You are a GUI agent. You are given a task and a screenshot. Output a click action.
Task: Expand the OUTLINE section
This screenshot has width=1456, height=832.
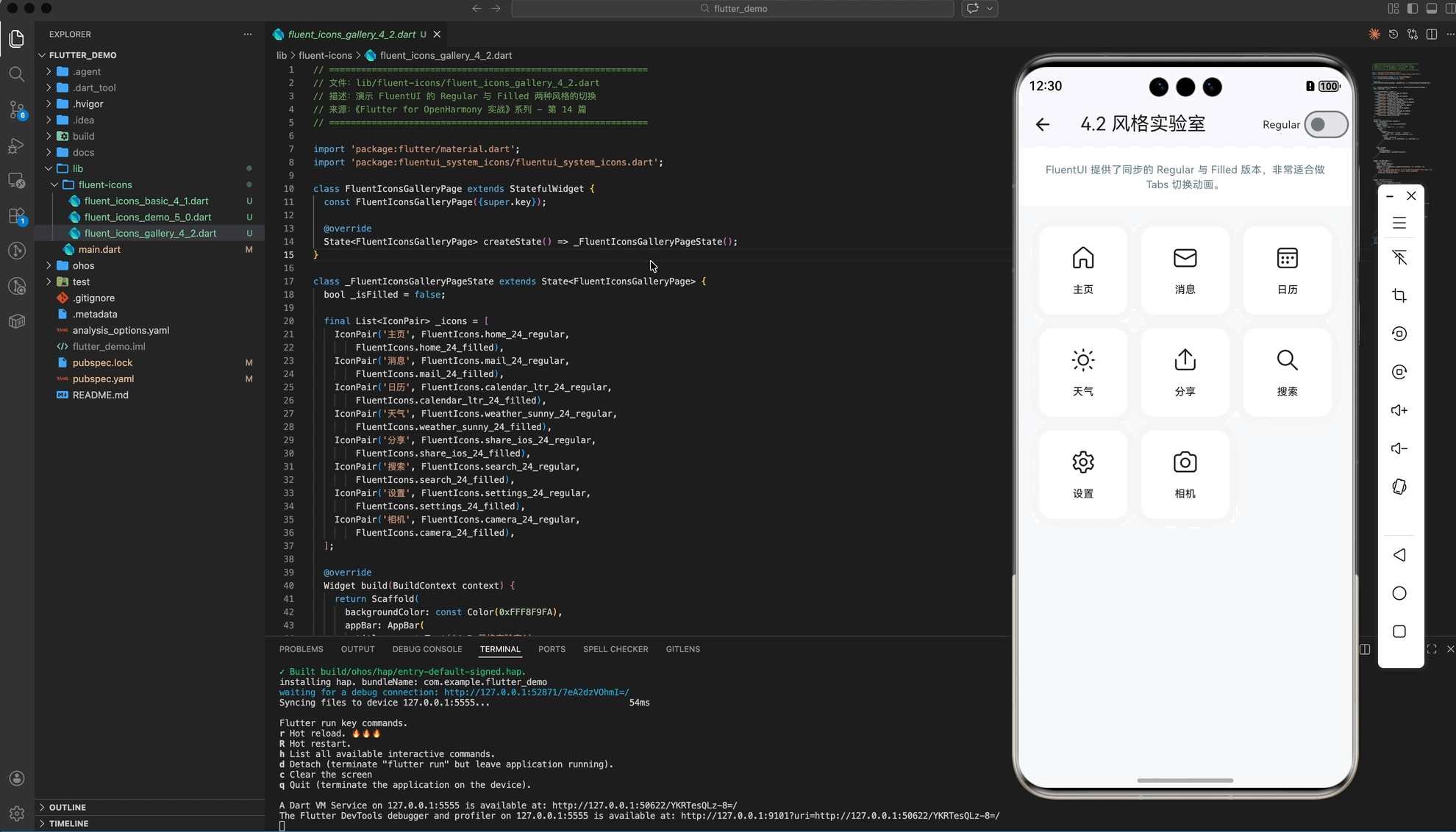pos(67,807)
